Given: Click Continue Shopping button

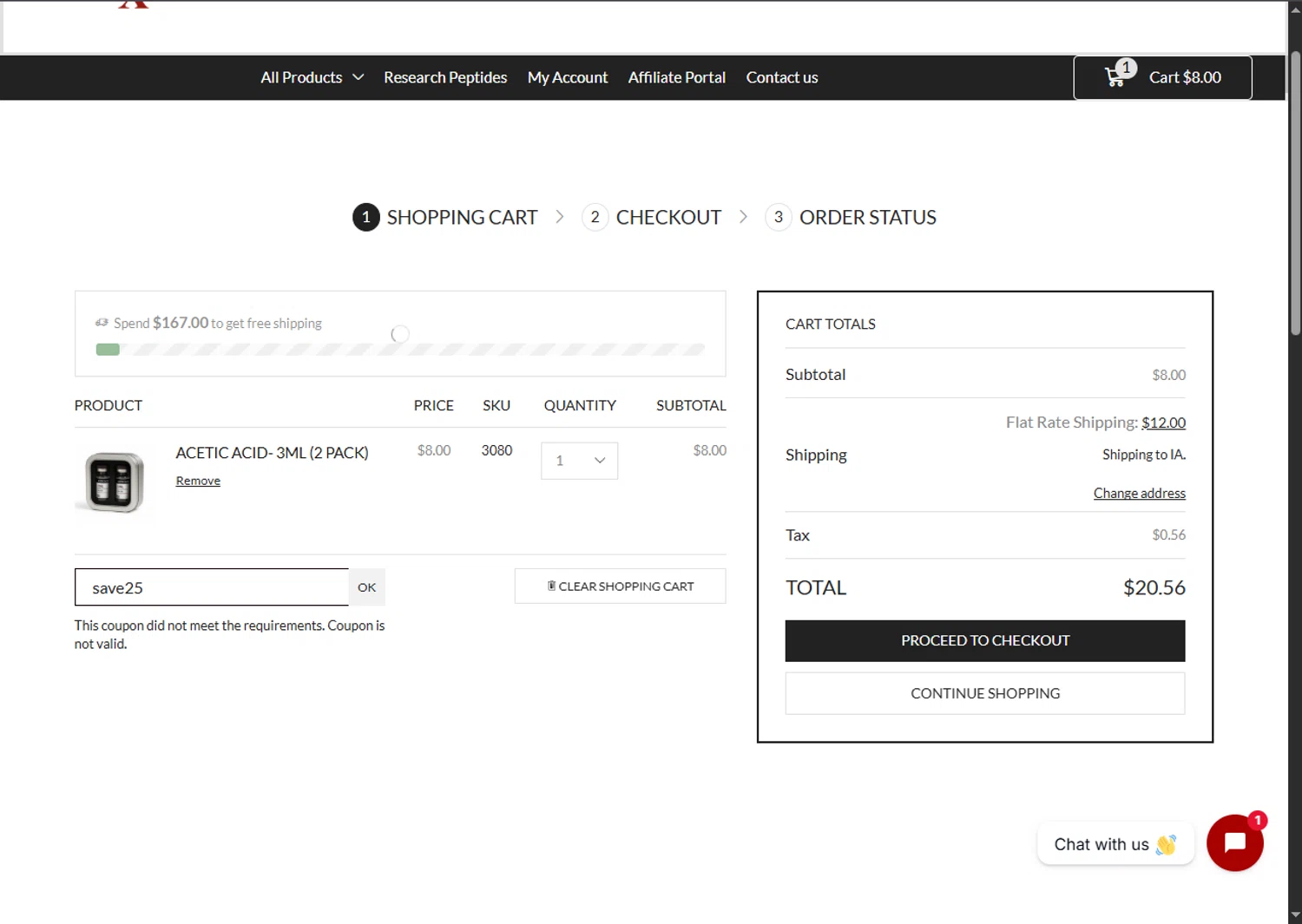Looking at the screenshot, I should click(985, 693).
